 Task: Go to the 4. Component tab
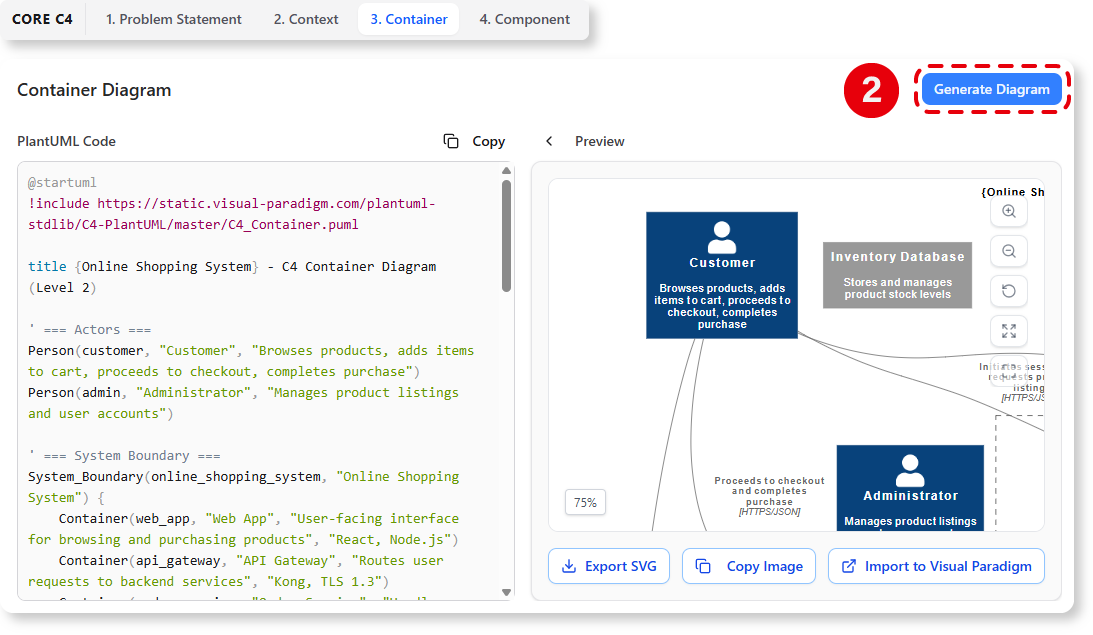click(524, 19)
